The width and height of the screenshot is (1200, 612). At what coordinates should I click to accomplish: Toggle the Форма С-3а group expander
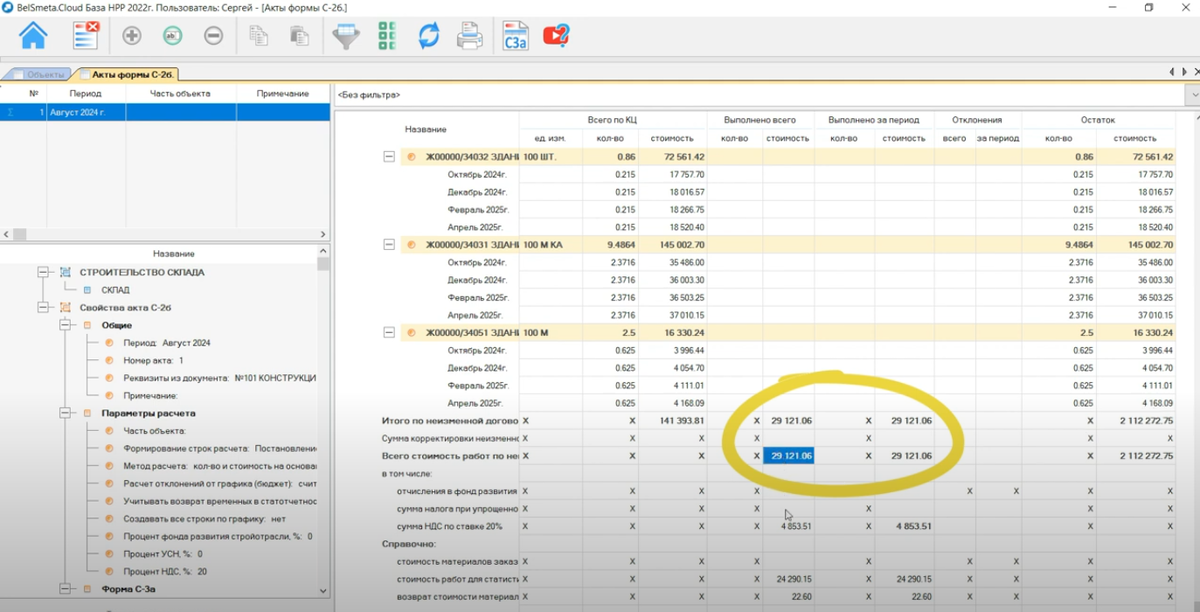pos(65,589)
